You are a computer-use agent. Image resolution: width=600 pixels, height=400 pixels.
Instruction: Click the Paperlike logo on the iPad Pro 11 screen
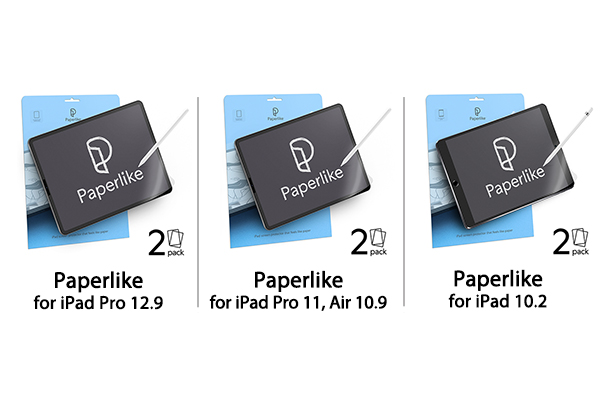[309, 168]
